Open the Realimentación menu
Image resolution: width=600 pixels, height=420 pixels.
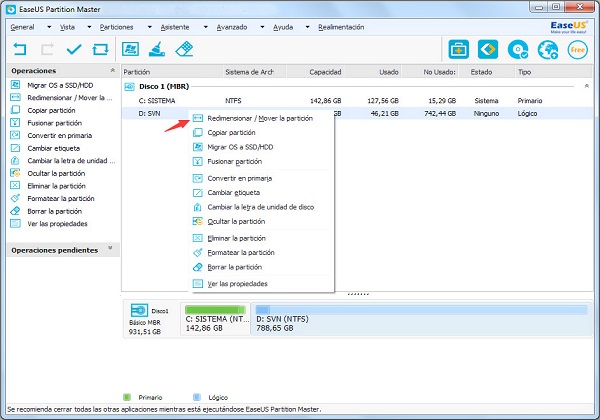coord(341,27)
